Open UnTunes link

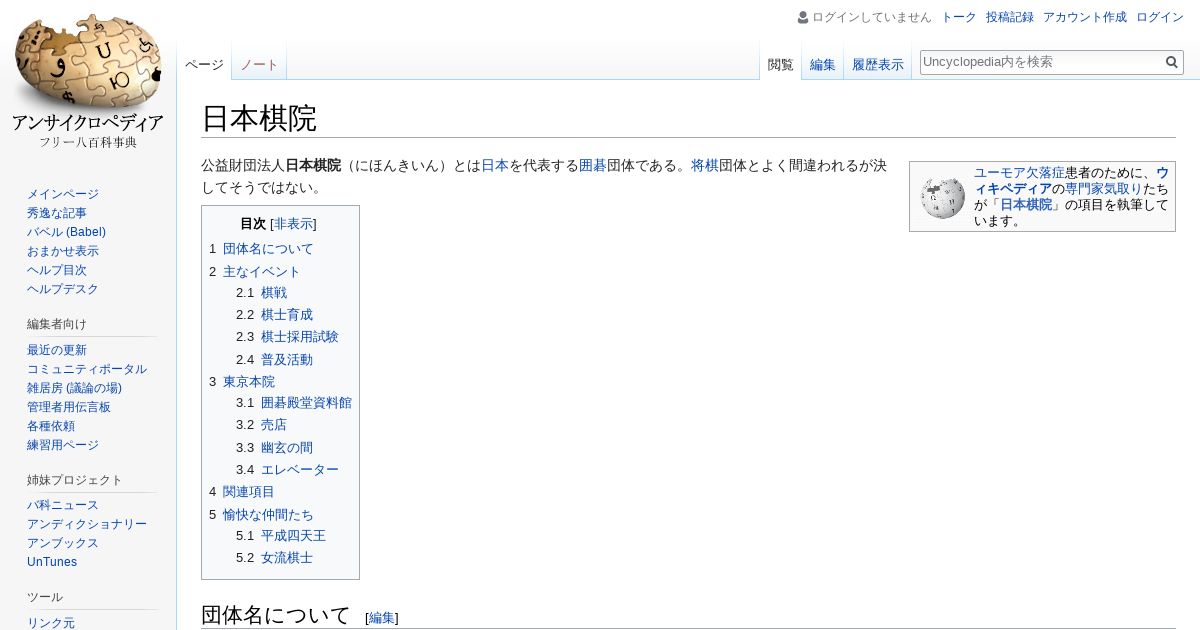(52, 562)
